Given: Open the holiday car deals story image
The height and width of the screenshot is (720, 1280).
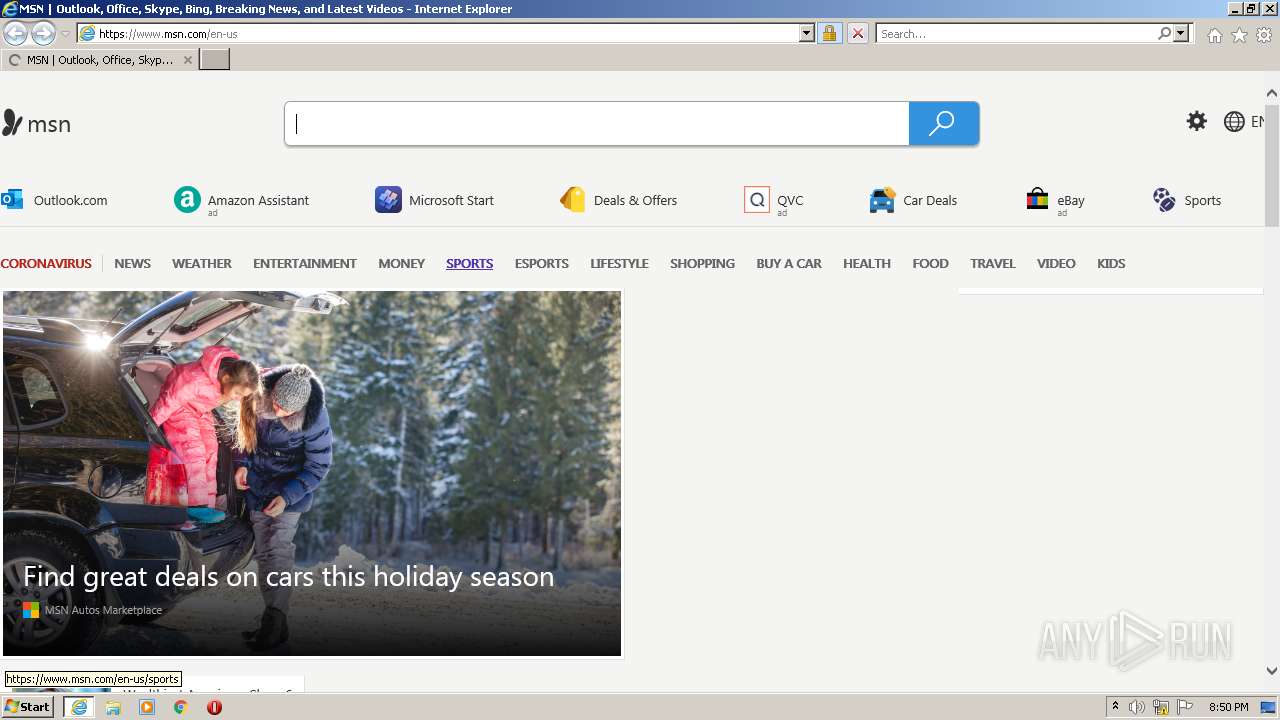Looking at the screenshot, I should click(312, 473).
